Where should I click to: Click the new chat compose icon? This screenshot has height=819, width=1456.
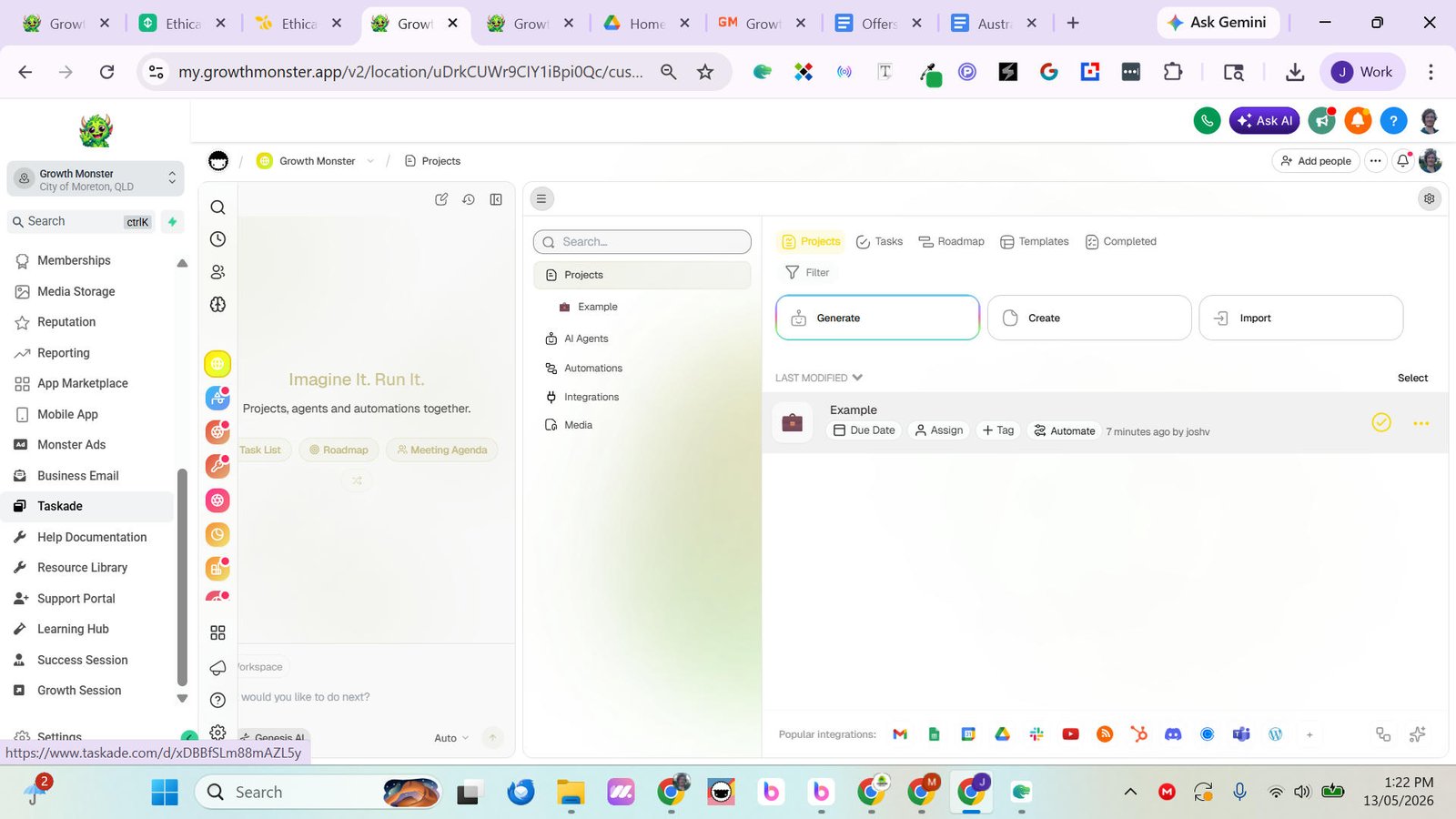[x=441, y=199]
